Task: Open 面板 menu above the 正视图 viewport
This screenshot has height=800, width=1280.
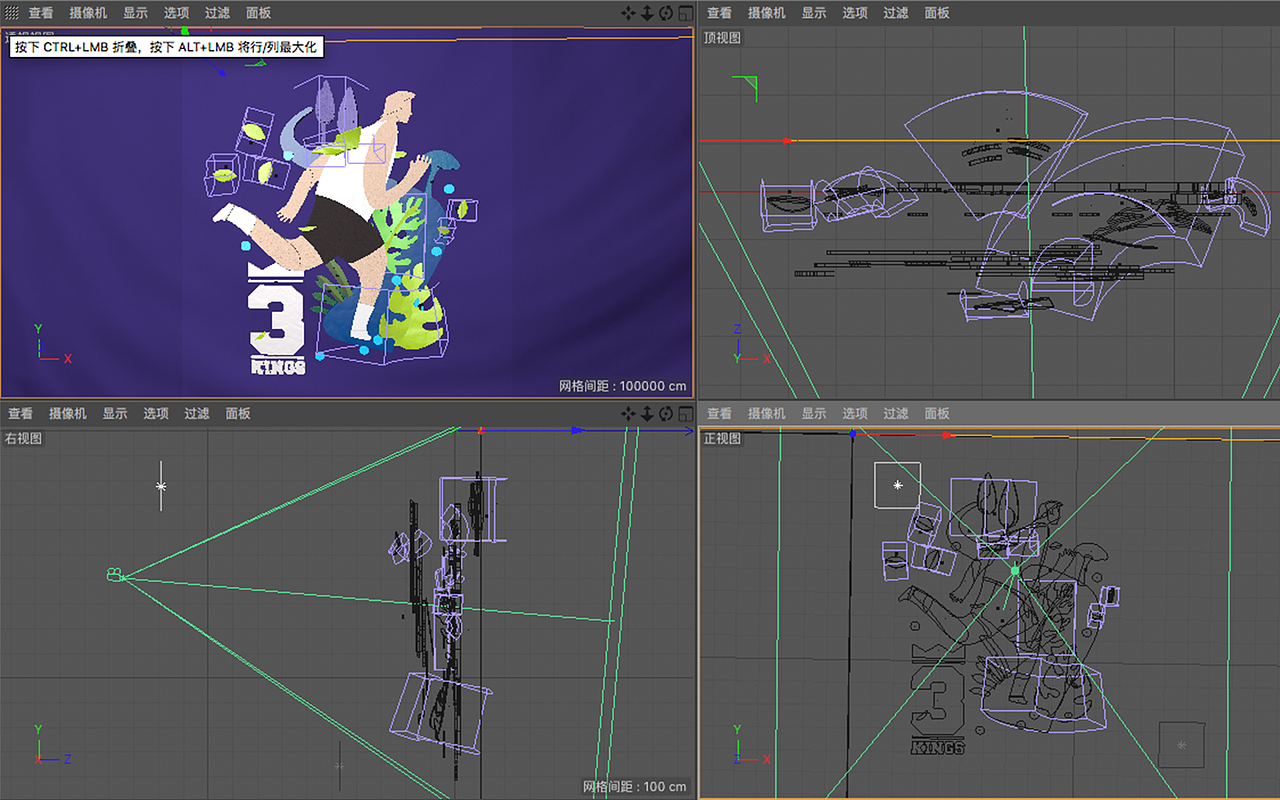Action: coord(937,413)
